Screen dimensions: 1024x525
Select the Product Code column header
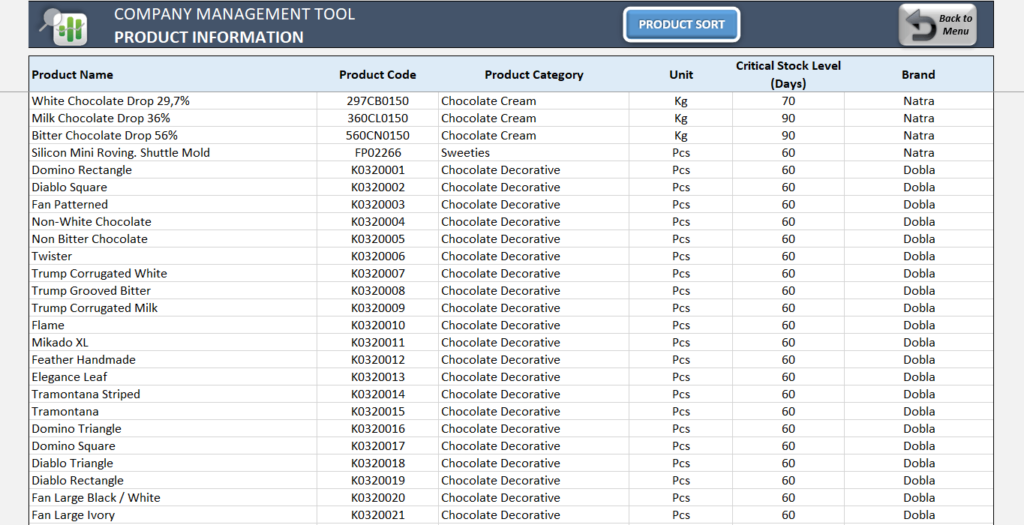click(377, 75)
